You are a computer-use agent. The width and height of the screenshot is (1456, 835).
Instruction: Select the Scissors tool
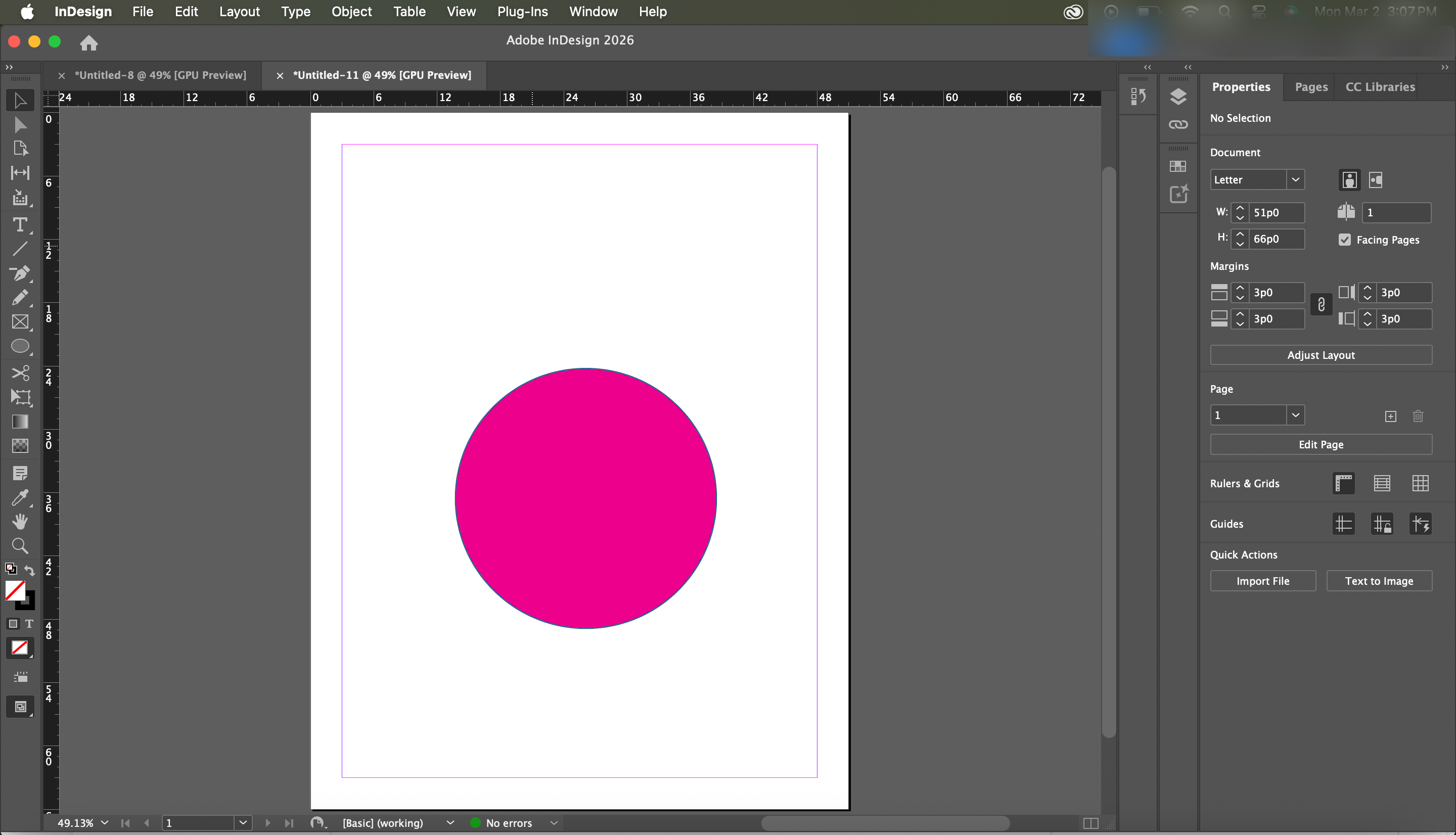click(x=20, y=373)
